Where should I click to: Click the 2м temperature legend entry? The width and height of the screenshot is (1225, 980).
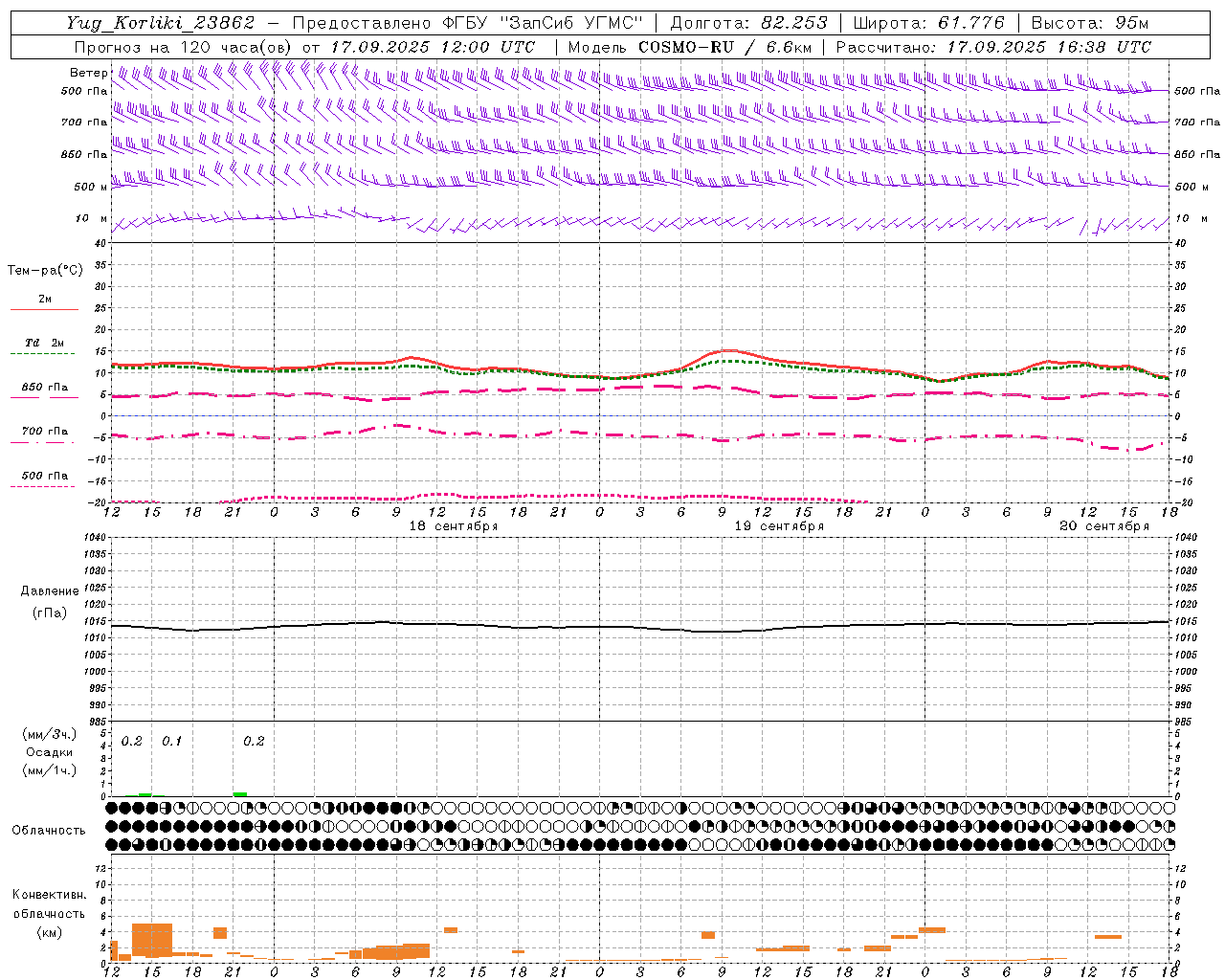44,299
